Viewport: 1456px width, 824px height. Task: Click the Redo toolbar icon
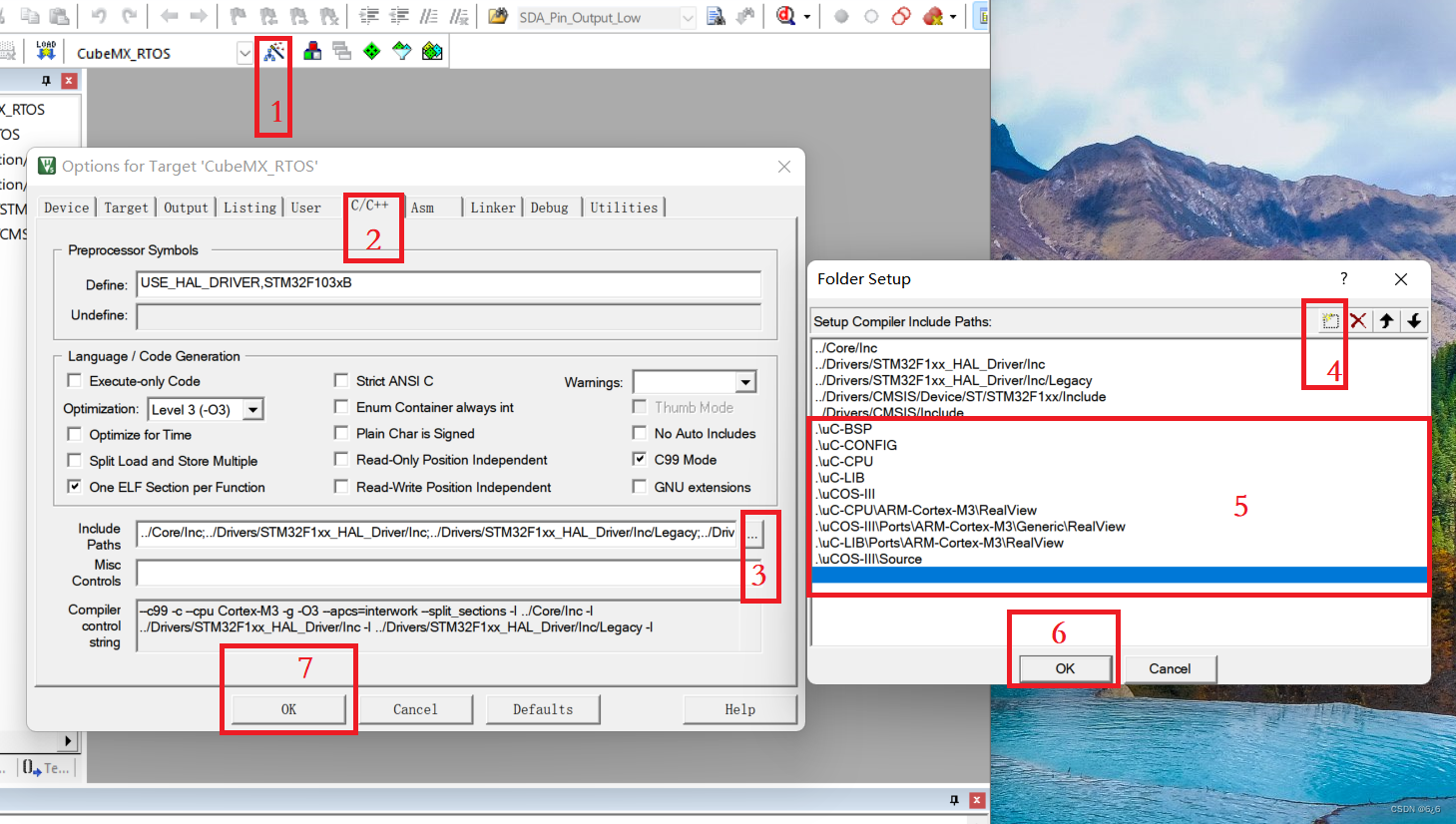pos(129,16)
